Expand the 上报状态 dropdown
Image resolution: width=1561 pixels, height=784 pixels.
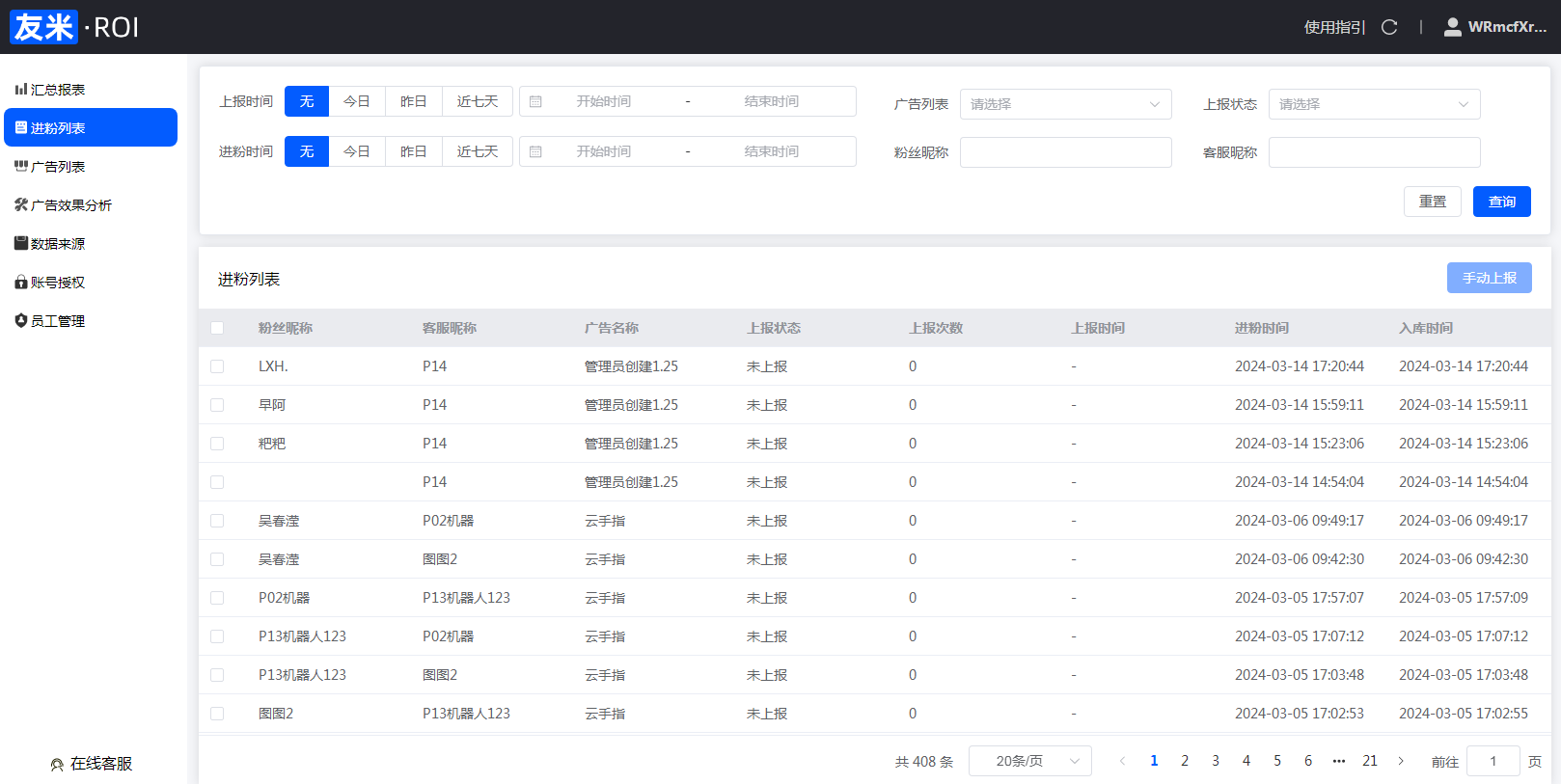[1374, 104]
